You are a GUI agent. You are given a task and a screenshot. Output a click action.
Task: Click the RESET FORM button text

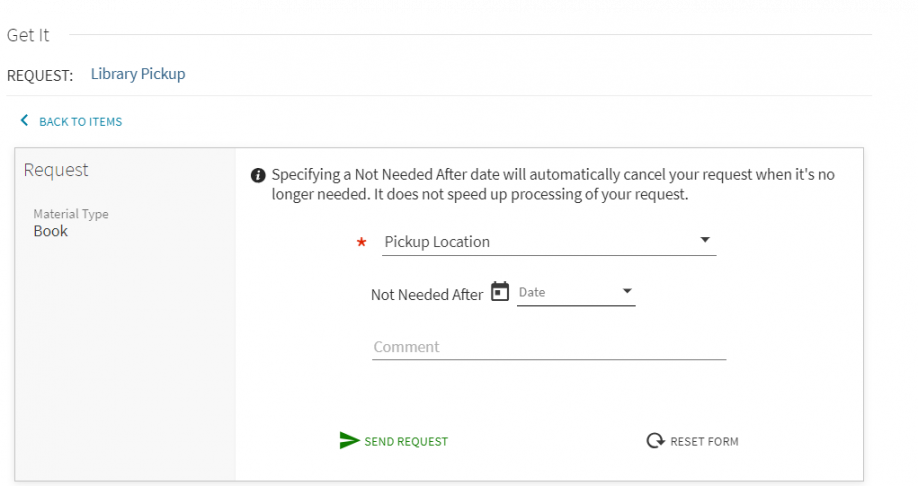click(x=704, y=441)
